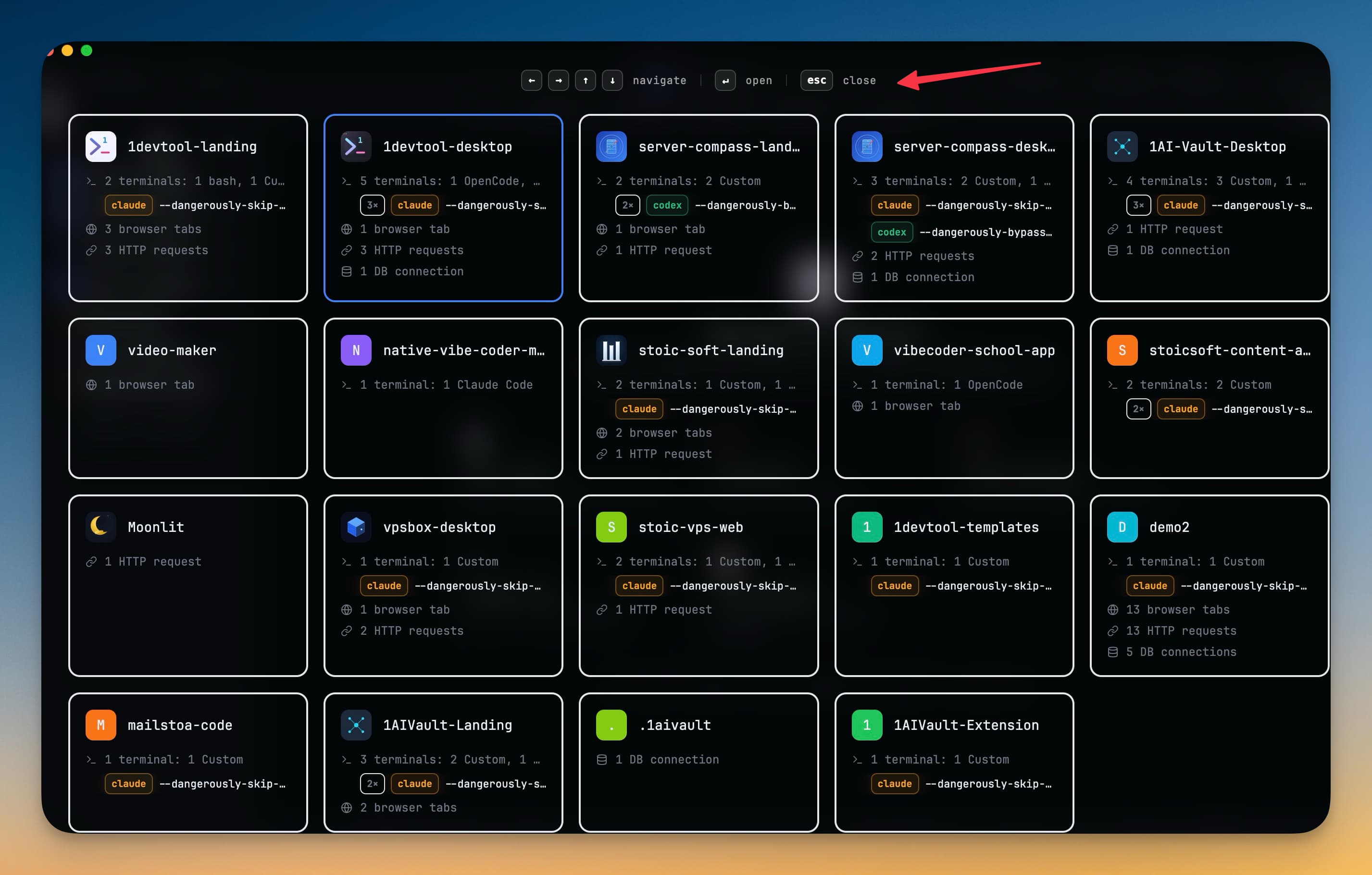The height and width of the screenshot is (875, 1372).
Task: Click the 1AIVault-Landing network icon
Action: (x=356, y=725)
